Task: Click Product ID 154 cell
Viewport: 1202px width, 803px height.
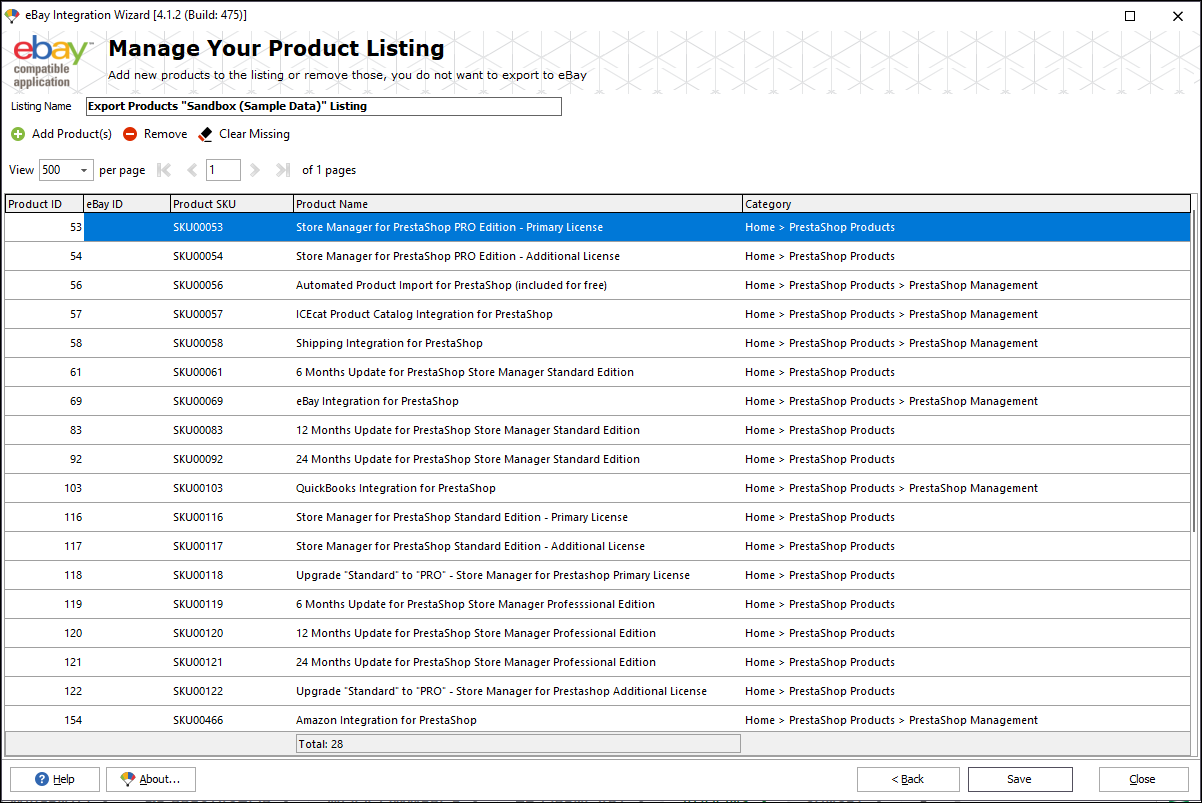Action: (x=44, y=720)
